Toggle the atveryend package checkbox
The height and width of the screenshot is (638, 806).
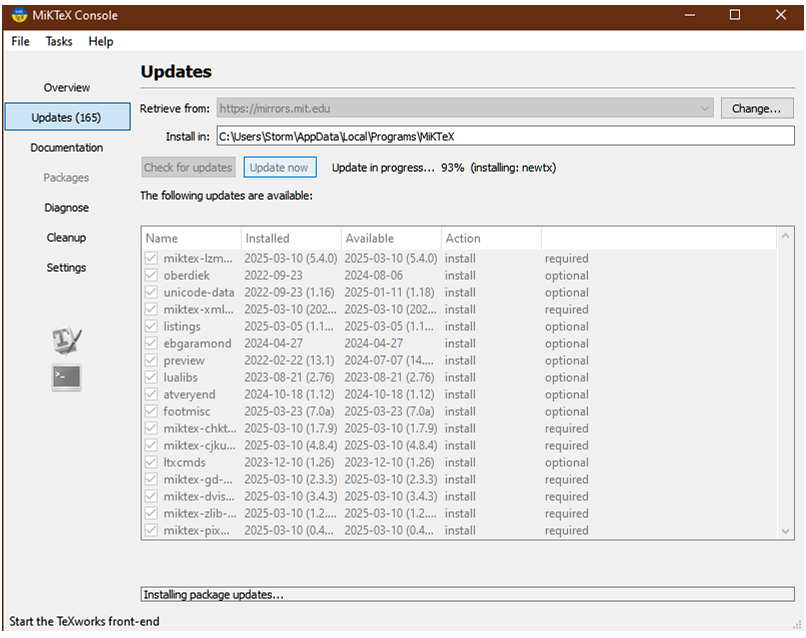(x=151, y=394)
